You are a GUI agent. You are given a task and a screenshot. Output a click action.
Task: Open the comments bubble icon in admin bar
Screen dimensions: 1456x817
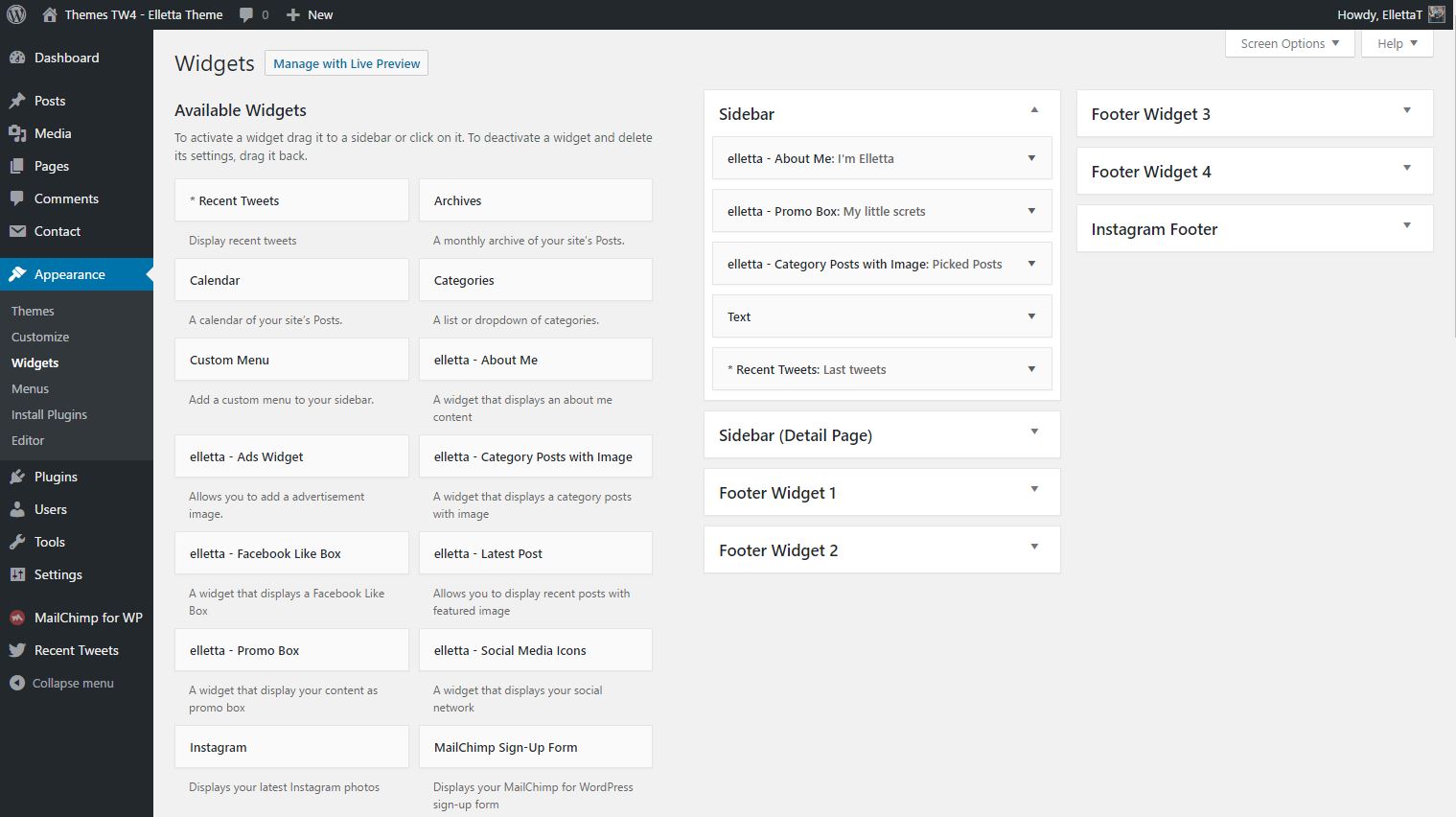[246, 14]
